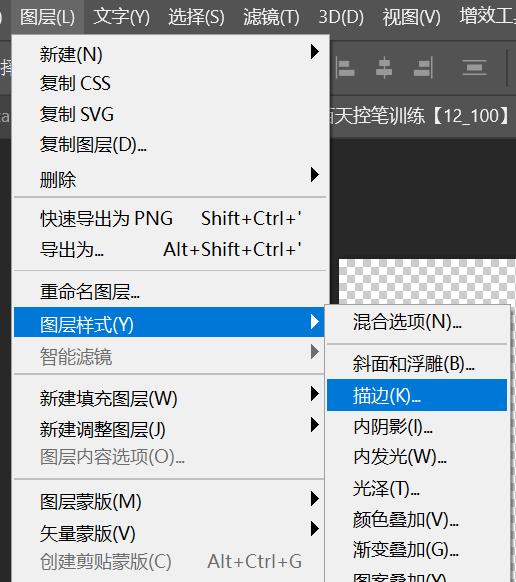
Task: Expand the 删除 submenu
Action: coord(170,179)
